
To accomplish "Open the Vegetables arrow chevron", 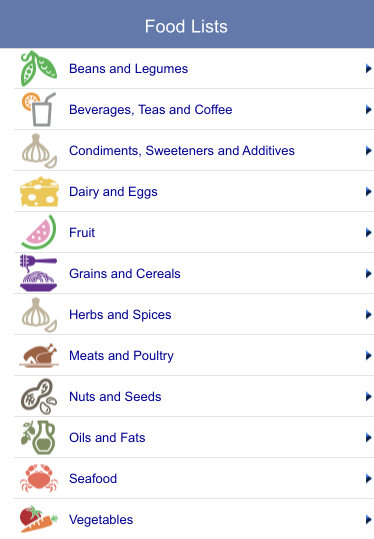I will click(x=368, y=519).
